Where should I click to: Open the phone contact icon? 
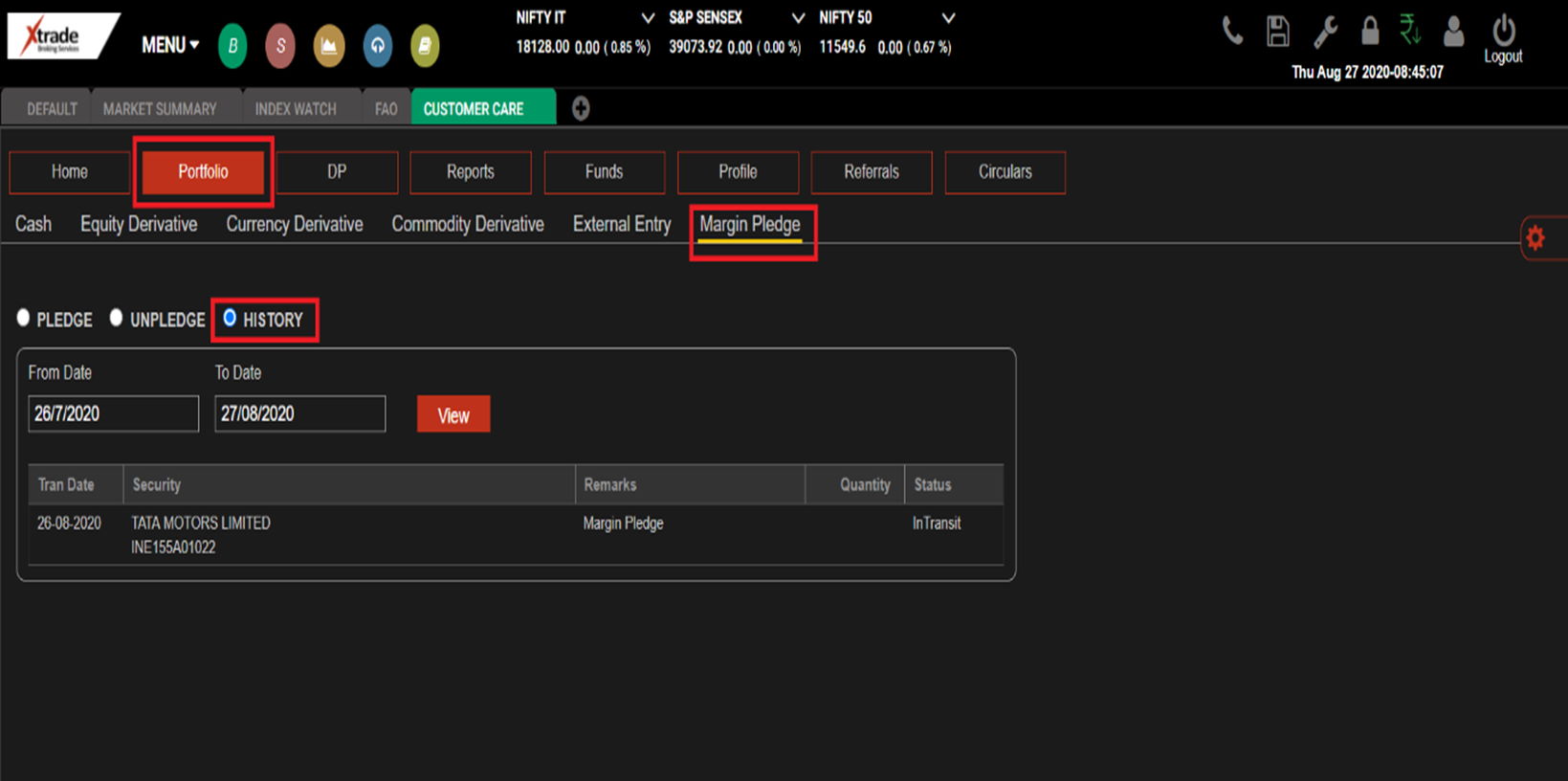coord(1232,33)
